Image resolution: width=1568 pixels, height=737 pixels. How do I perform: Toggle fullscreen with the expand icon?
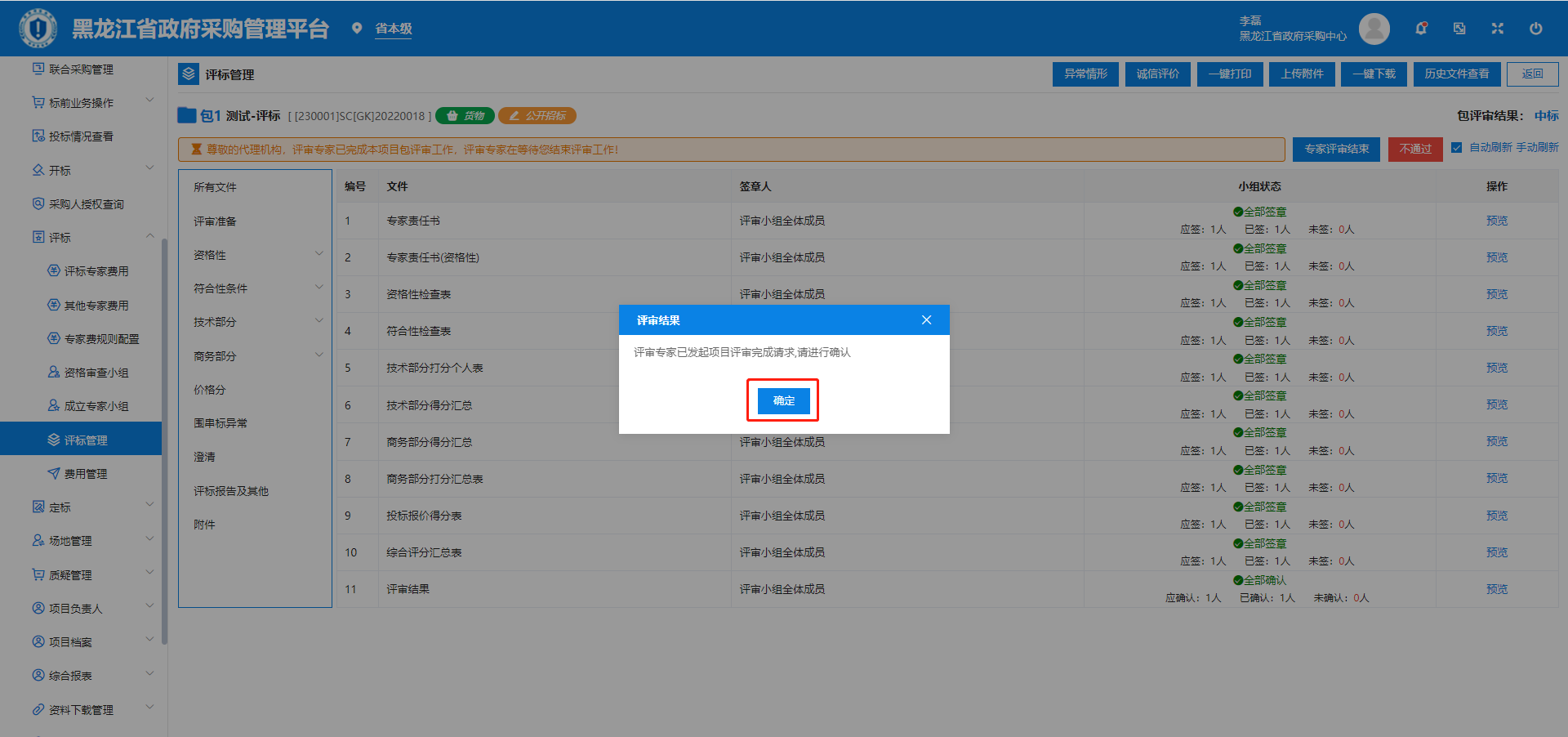click(1497, 29)
